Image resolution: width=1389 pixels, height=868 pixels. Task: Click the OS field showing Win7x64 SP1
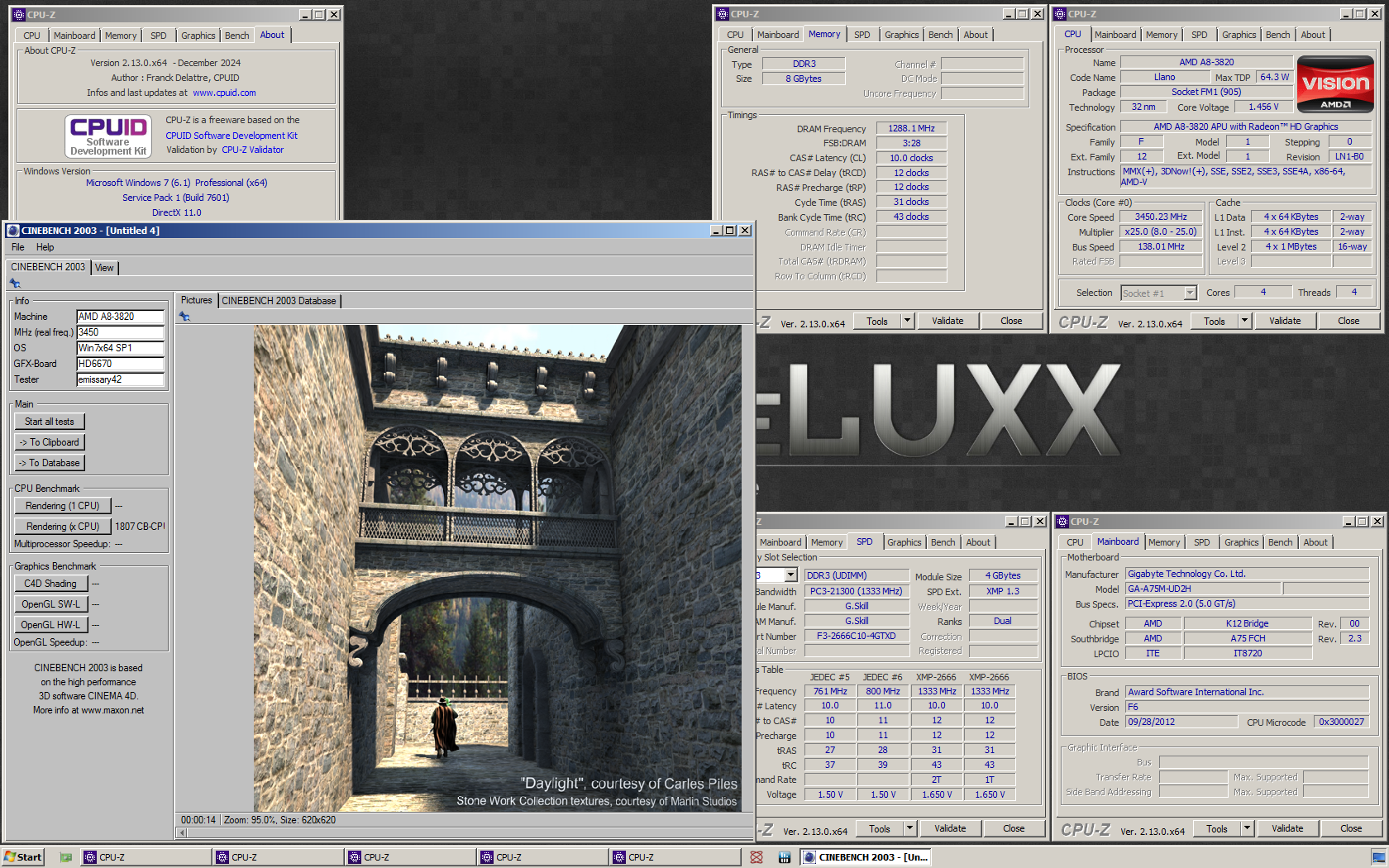coord(121,348)
